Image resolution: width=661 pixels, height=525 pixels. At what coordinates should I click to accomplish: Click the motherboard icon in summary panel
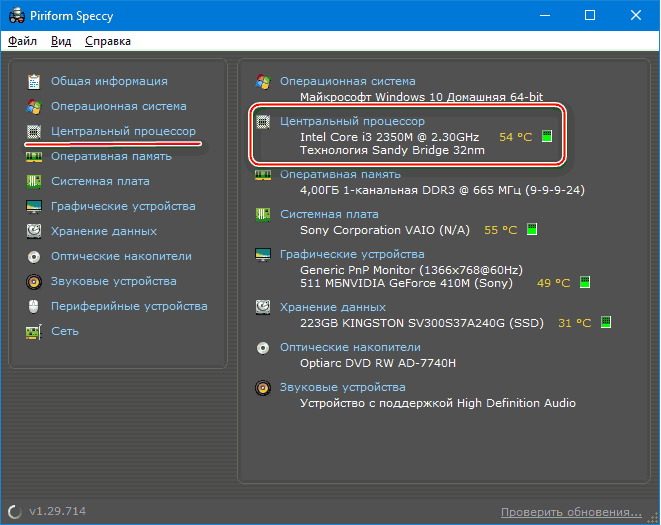pos(263,215)
